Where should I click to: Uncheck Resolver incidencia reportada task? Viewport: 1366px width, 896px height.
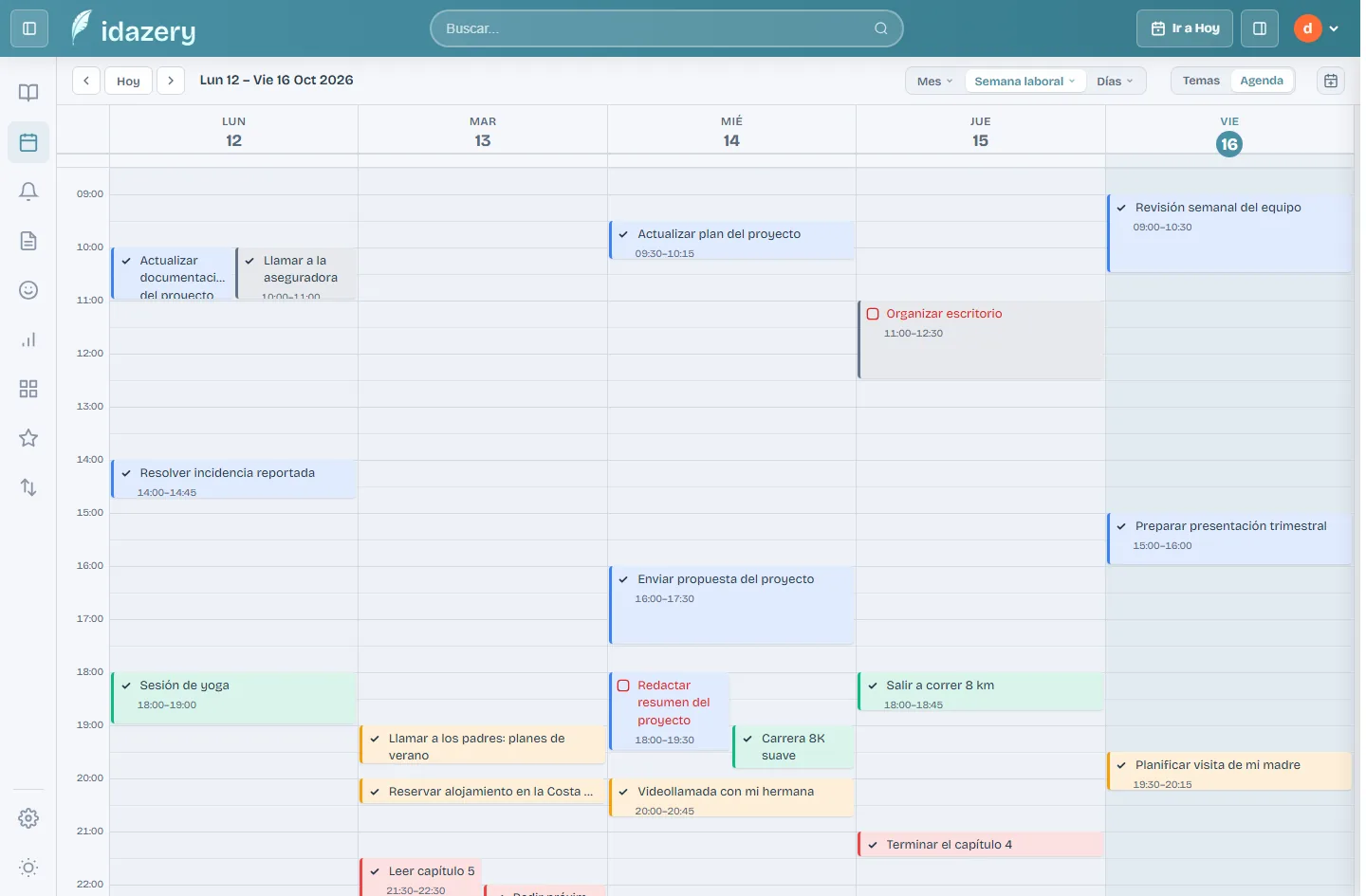[x=126, y=473]
